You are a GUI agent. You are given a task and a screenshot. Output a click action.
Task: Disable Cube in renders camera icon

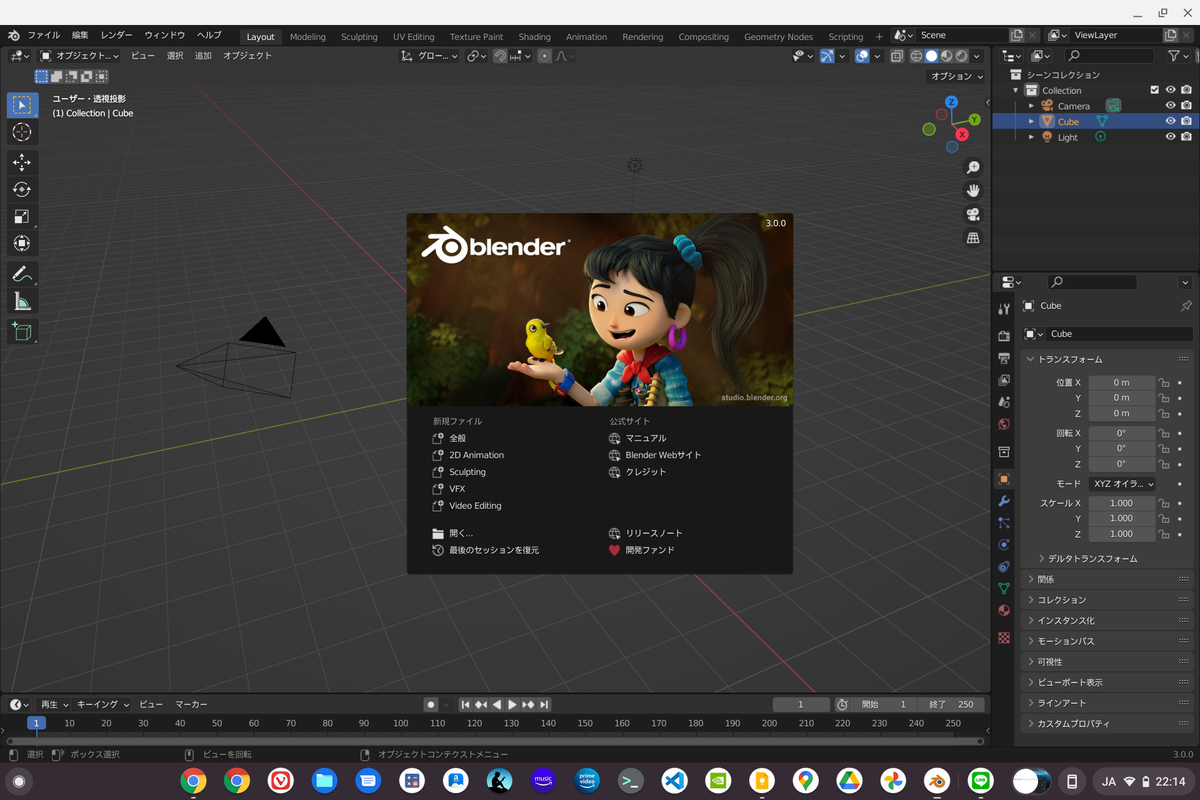(x=1186, y=121)
